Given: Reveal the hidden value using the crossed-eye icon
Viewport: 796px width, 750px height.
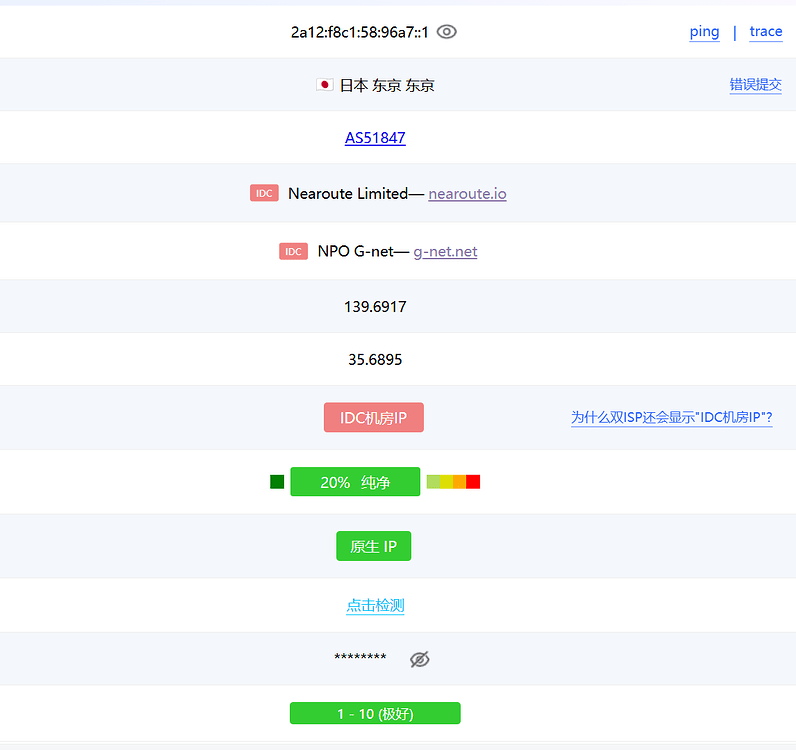Looking at the screenshot, I should pos(420,659).
